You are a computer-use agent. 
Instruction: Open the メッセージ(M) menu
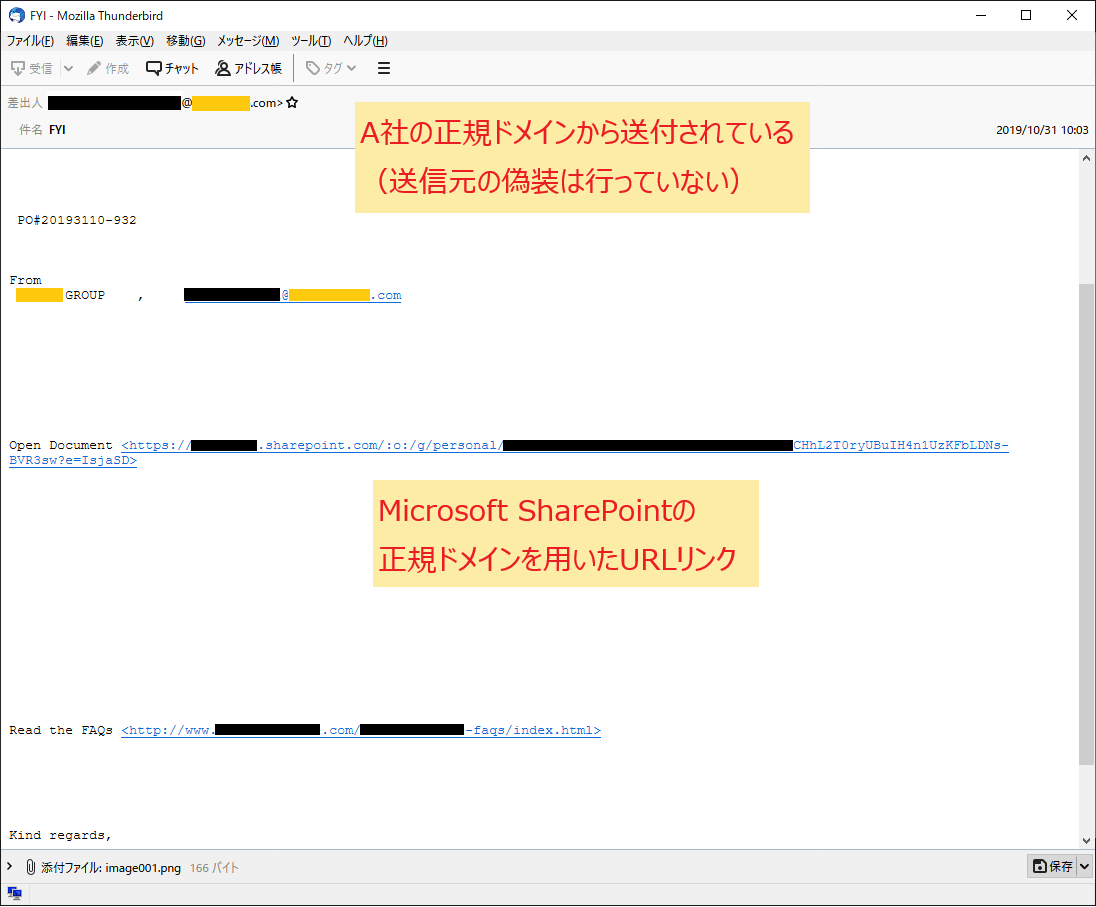click(x=248, y=41)
